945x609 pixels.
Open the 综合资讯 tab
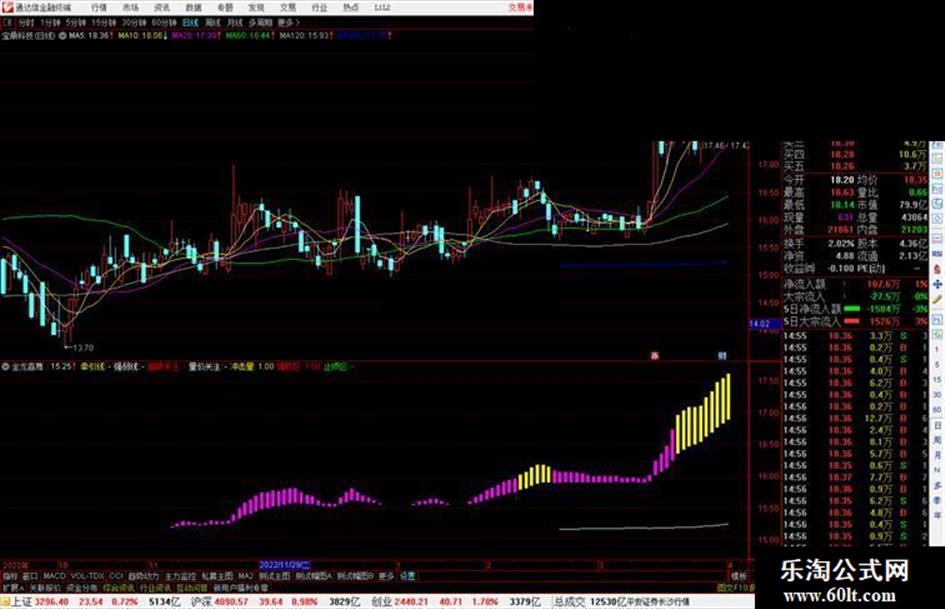coord(119,588)
